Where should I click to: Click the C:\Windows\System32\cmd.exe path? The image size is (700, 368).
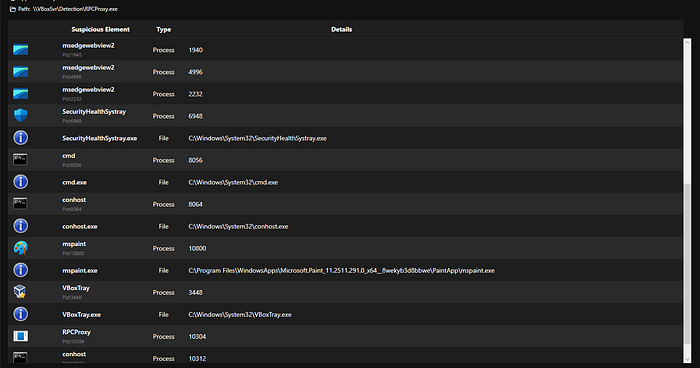(x=233, y=182)
